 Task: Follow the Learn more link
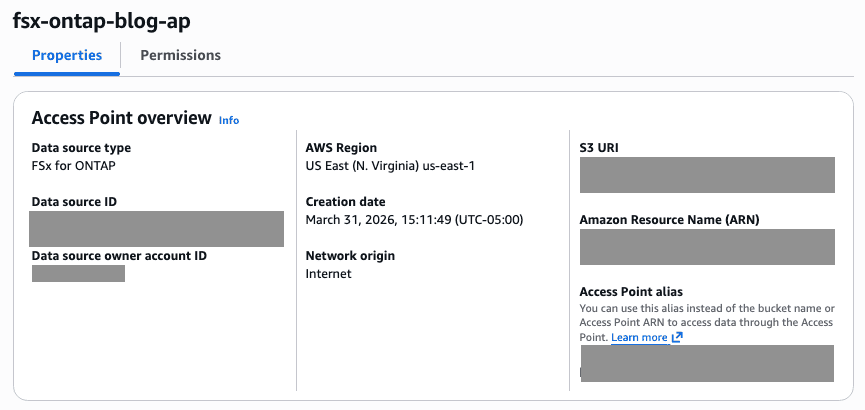tap(639, 337)
